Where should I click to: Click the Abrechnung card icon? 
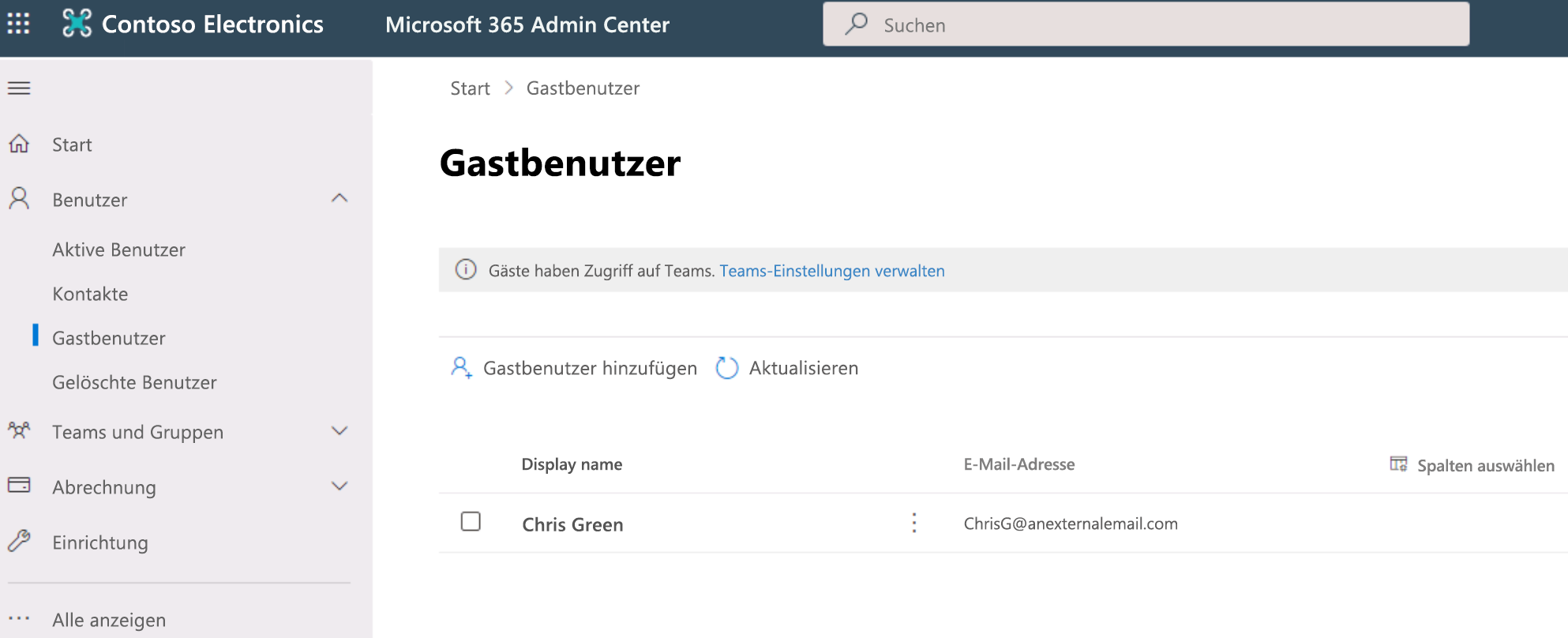[19, 485]
